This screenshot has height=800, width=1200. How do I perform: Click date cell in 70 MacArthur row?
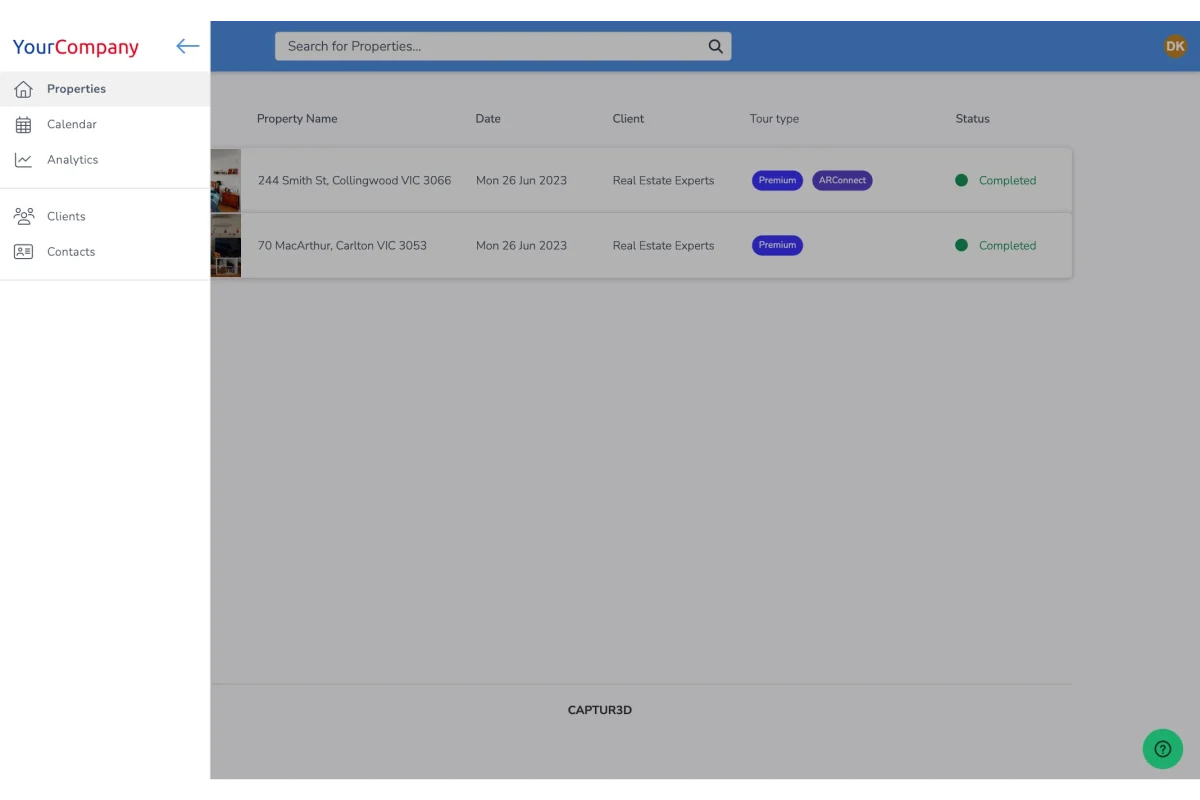521,246
